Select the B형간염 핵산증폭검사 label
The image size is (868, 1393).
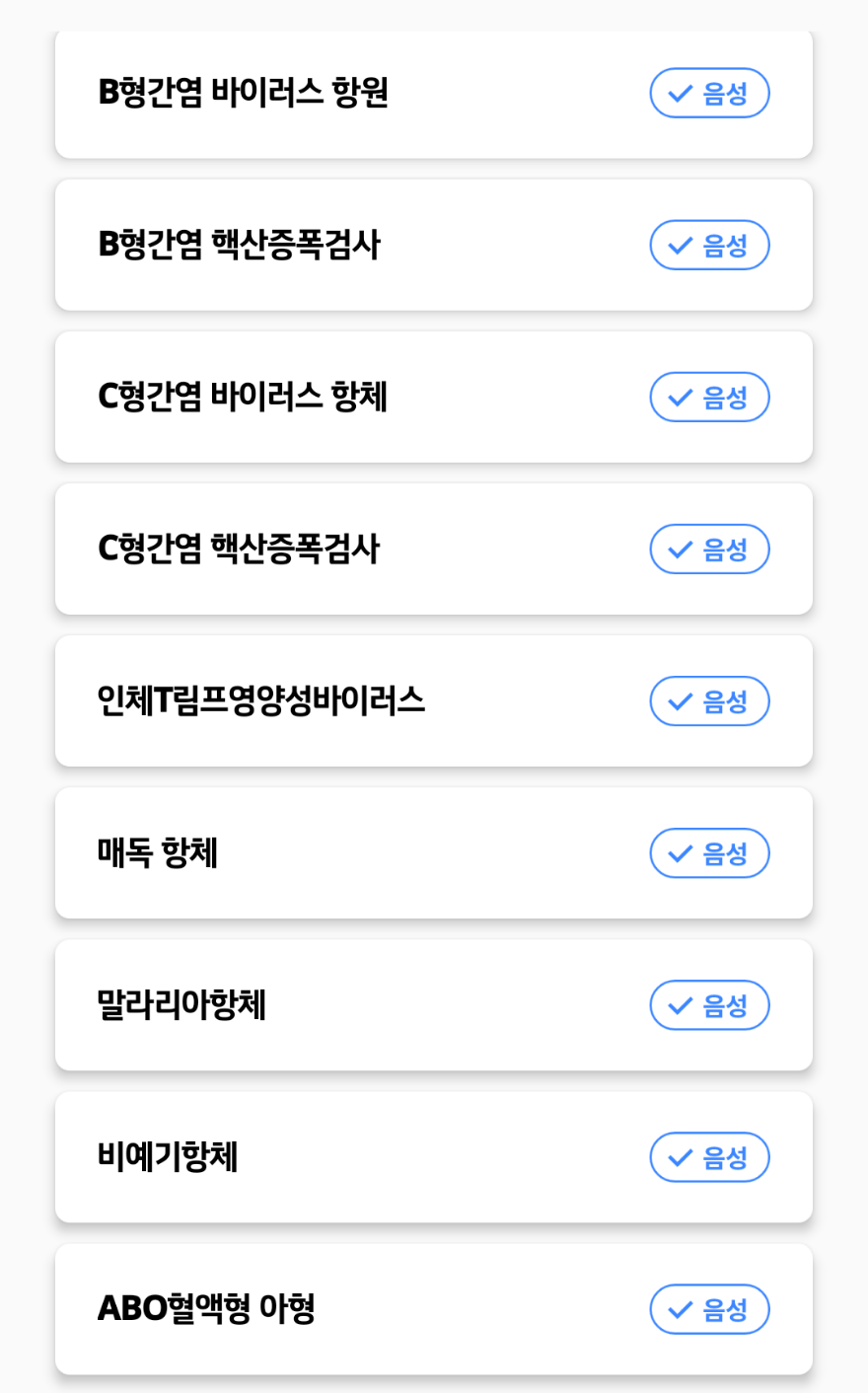239,245
